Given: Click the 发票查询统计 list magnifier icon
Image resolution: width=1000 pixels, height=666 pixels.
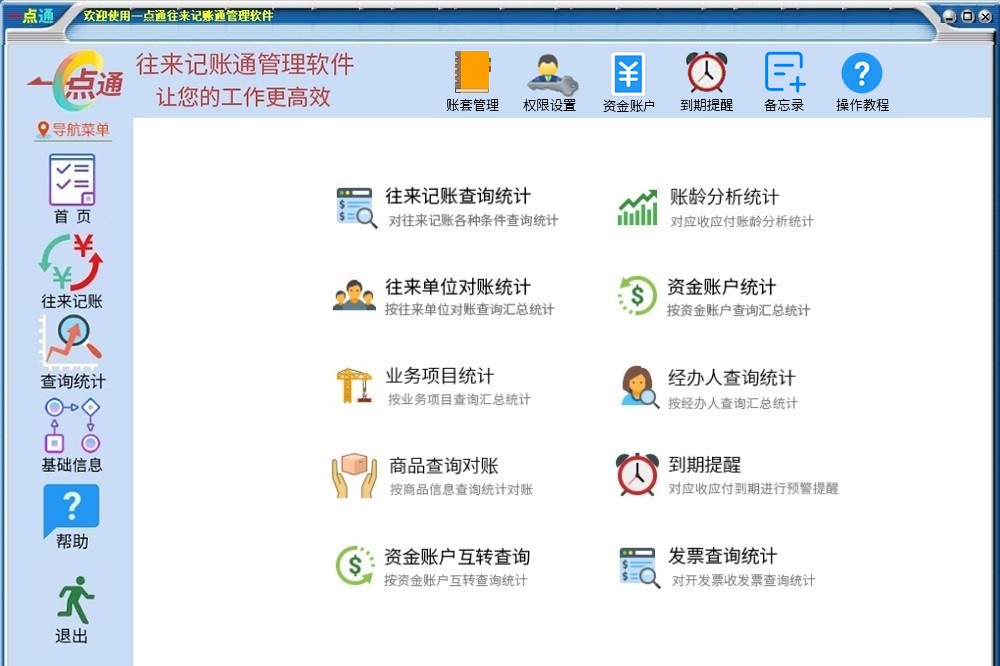Looking at the screenshot, I should click(x=640, y=567).
